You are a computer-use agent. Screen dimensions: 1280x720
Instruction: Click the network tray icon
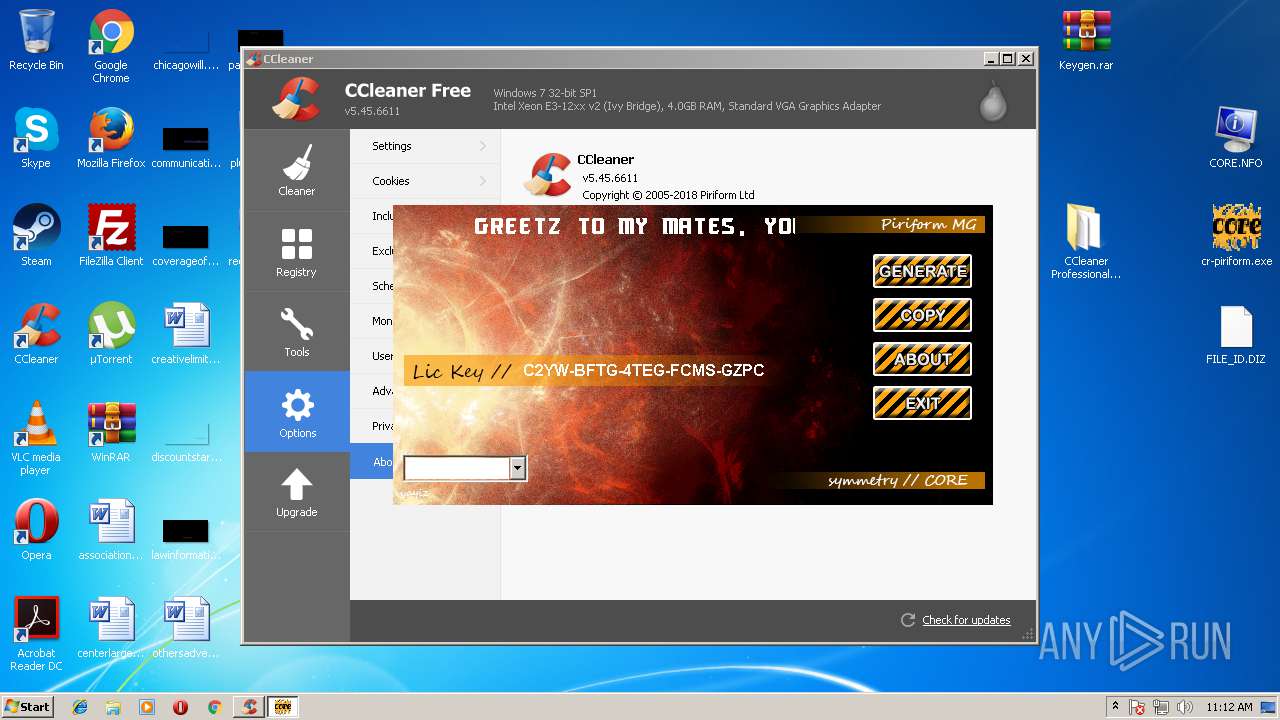[1161, 707]
